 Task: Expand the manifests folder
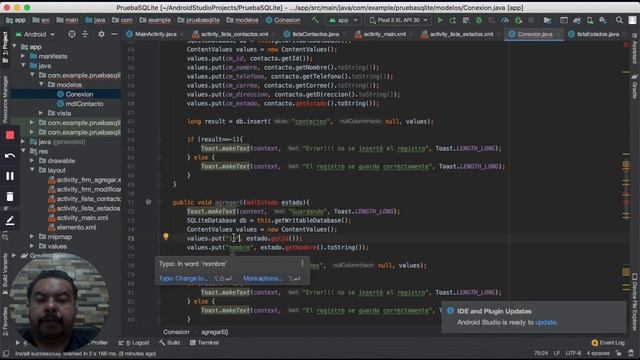click(23, 56)
